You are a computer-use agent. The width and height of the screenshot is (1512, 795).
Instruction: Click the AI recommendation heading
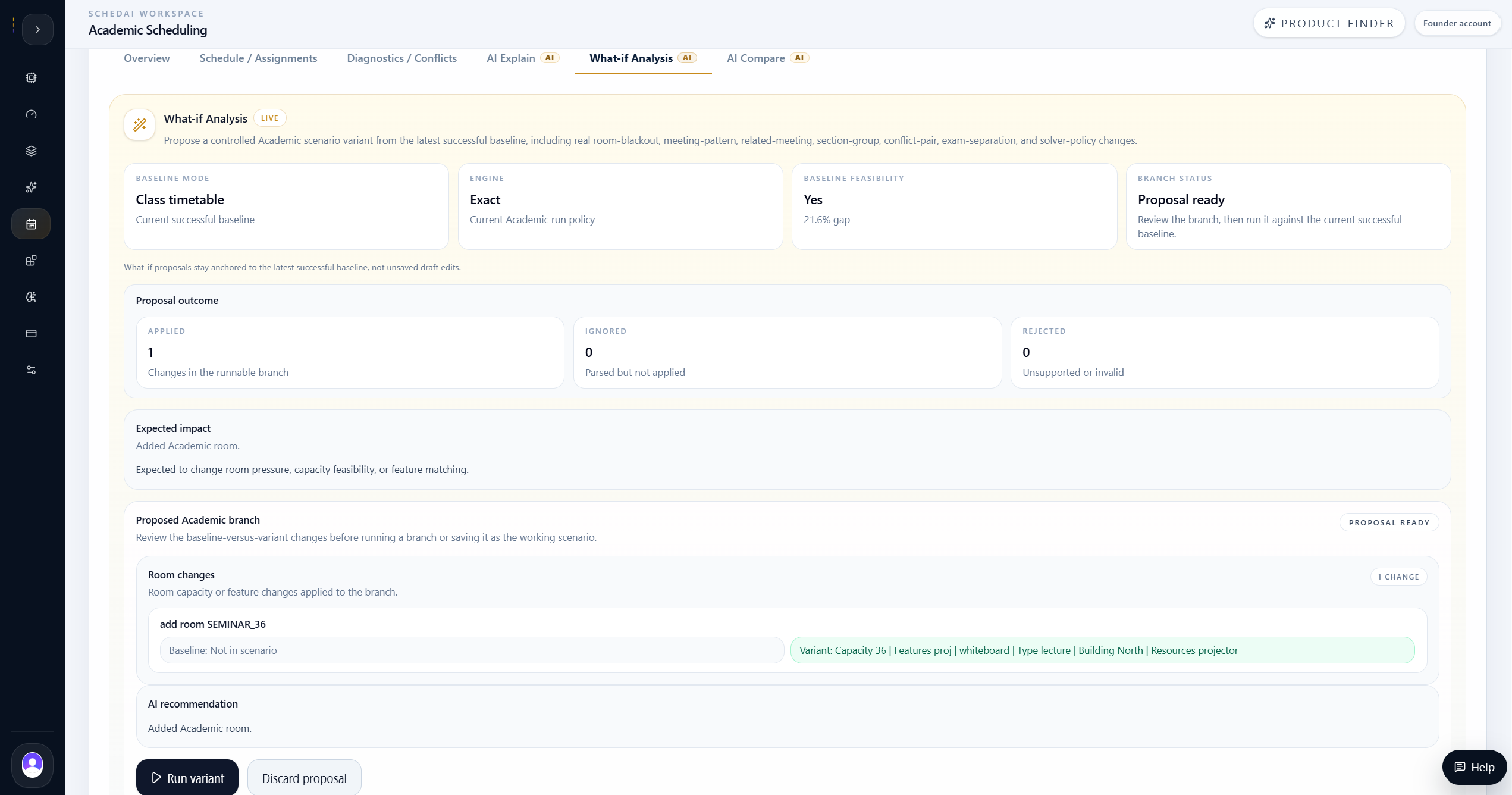tap(193, 704)
